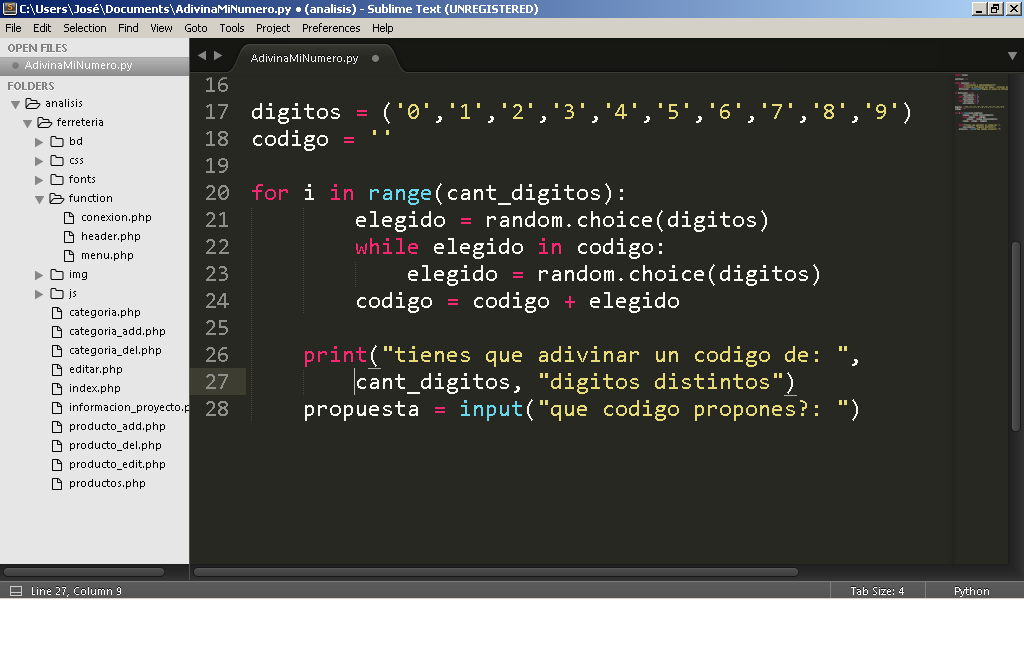This screenshot has height=648, width=1024.
Task: Toggle the side bar panel switcher icon
Action: 16,591
